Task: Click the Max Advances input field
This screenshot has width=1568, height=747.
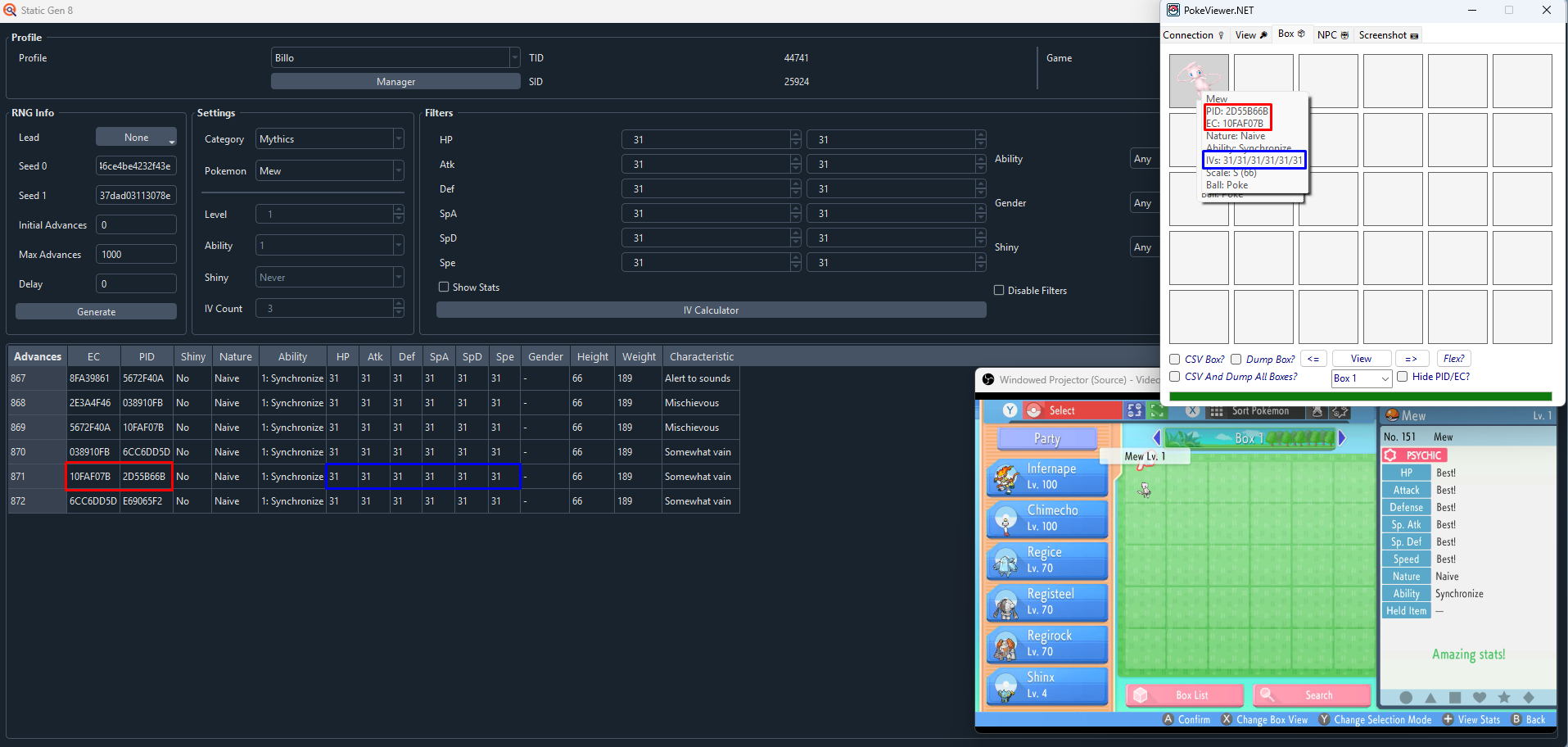Action: (x=136, y=255)
